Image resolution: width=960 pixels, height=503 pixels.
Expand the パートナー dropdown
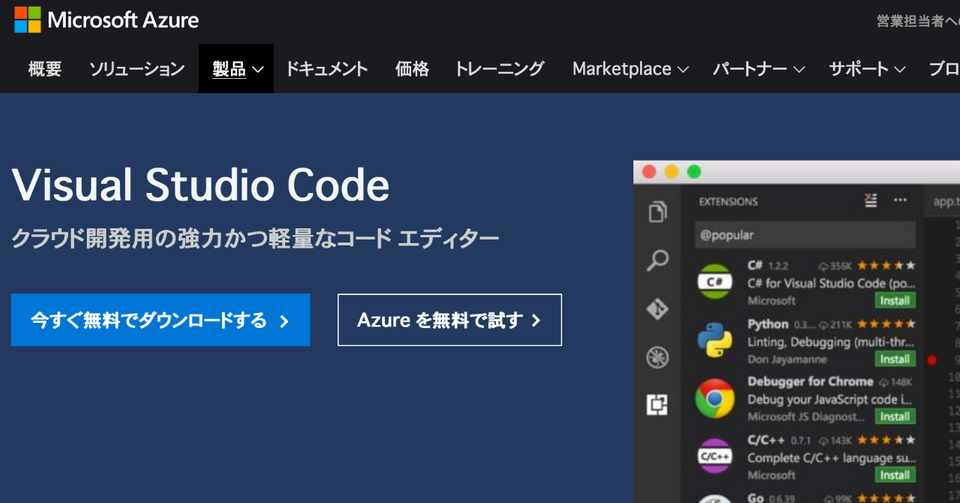(x=759, y=69)
